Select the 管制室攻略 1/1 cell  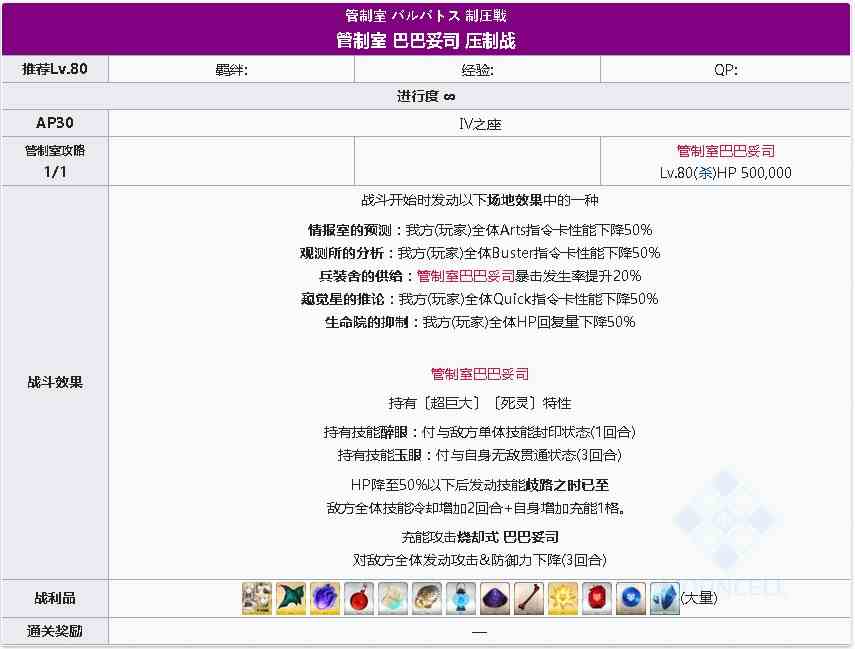55,161
